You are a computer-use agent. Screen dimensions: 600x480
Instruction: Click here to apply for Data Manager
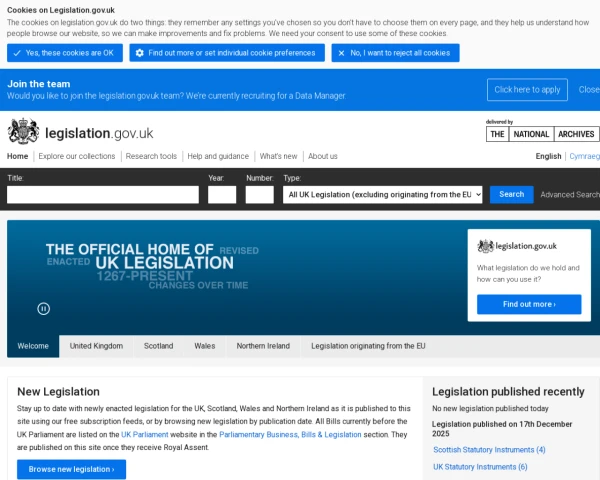(x=527, y=90)
